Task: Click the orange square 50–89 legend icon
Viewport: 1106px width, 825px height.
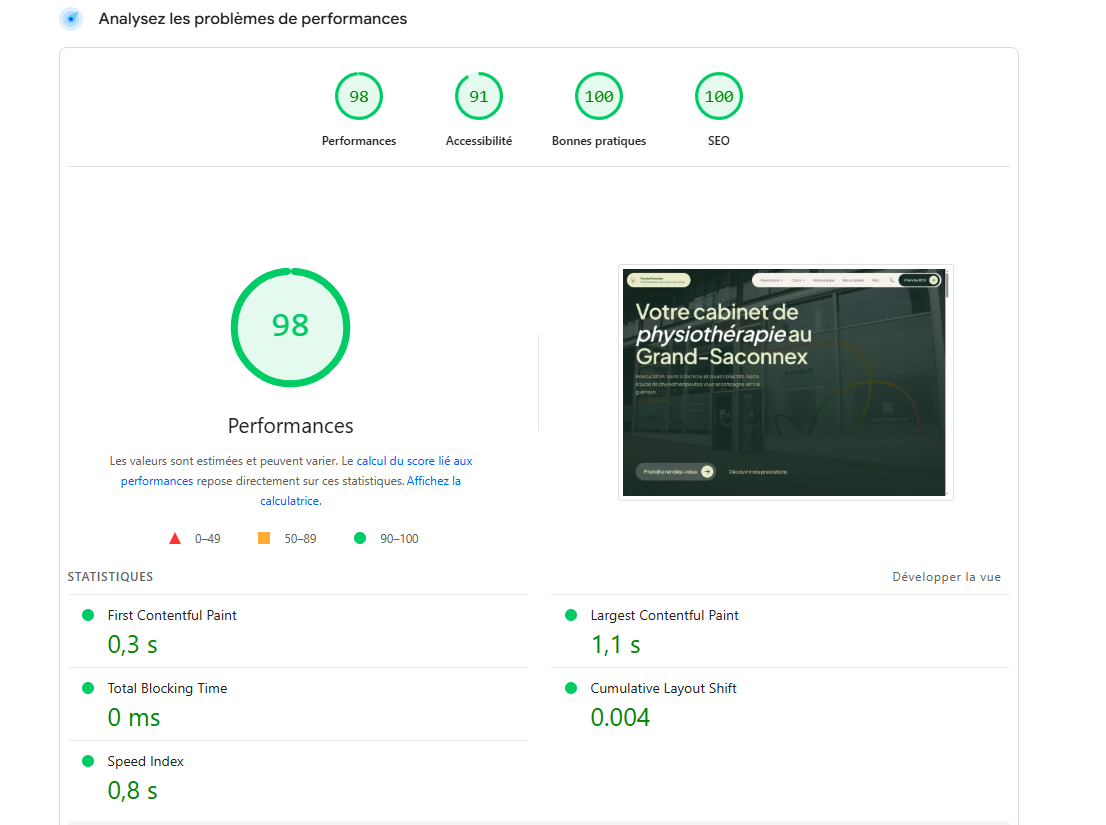Action: pyautogui.click(x=264, y=538)
